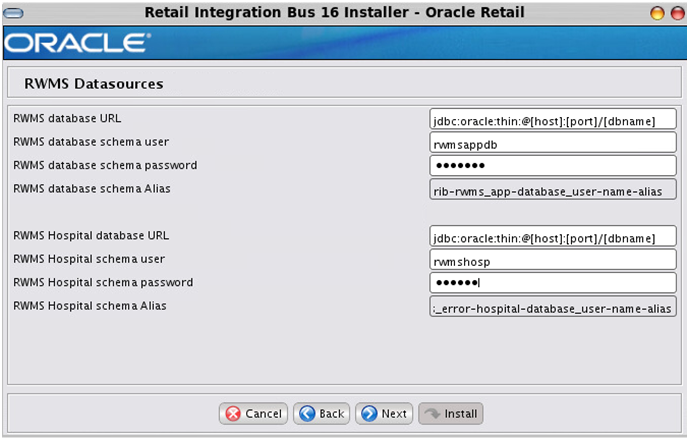Click the 'RWMS Hospital schema Alias' label
Viewport: 689px width, 440px height.
pyautogui.click(x=90, y=305)
